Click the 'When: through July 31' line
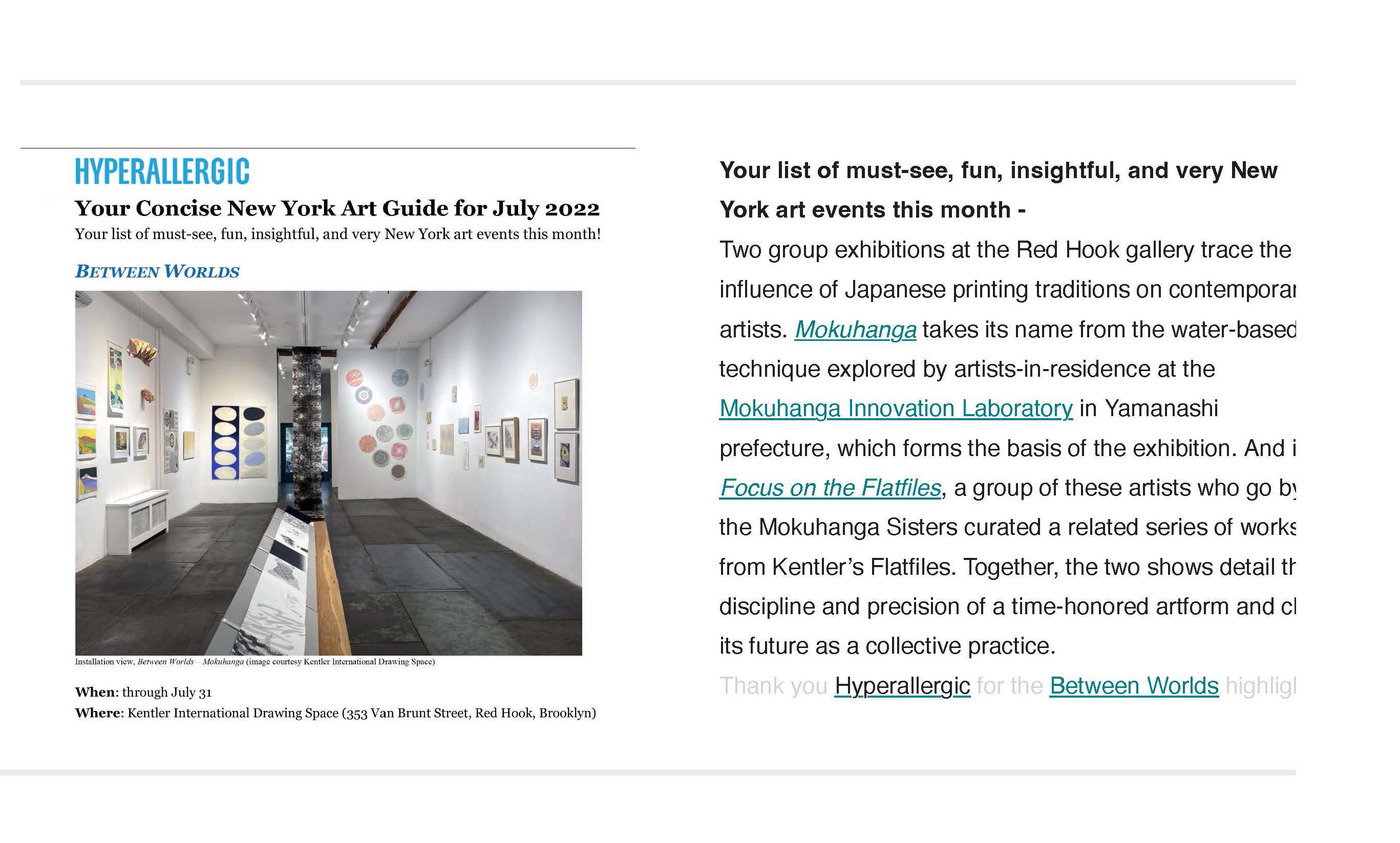The image size is (1400, 843). tap(143, 692)
